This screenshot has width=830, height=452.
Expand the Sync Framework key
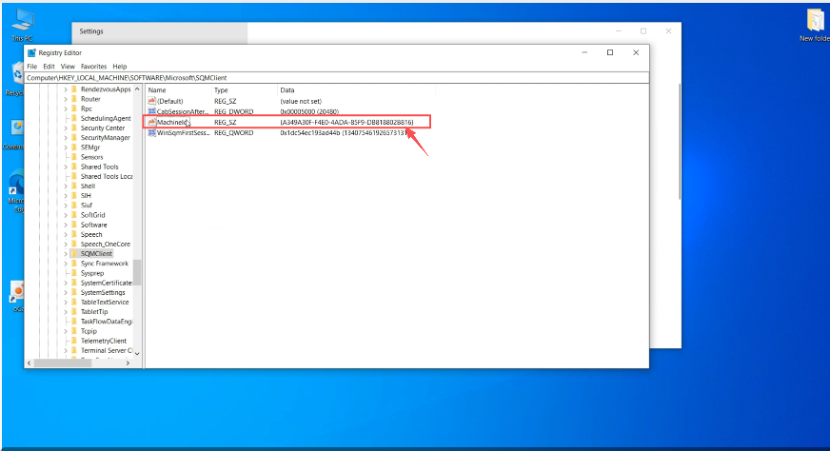(x=66, y=264)
